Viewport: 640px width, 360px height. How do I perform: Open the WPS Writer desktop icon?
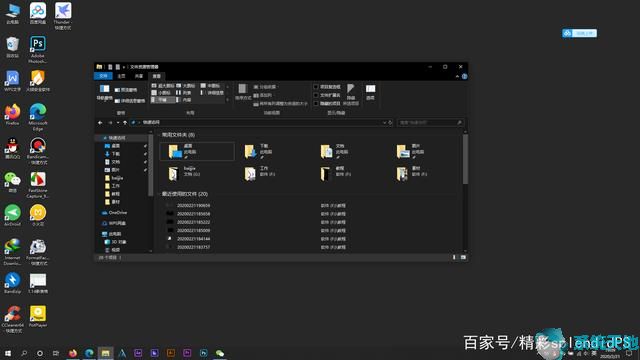coord(12,81)
